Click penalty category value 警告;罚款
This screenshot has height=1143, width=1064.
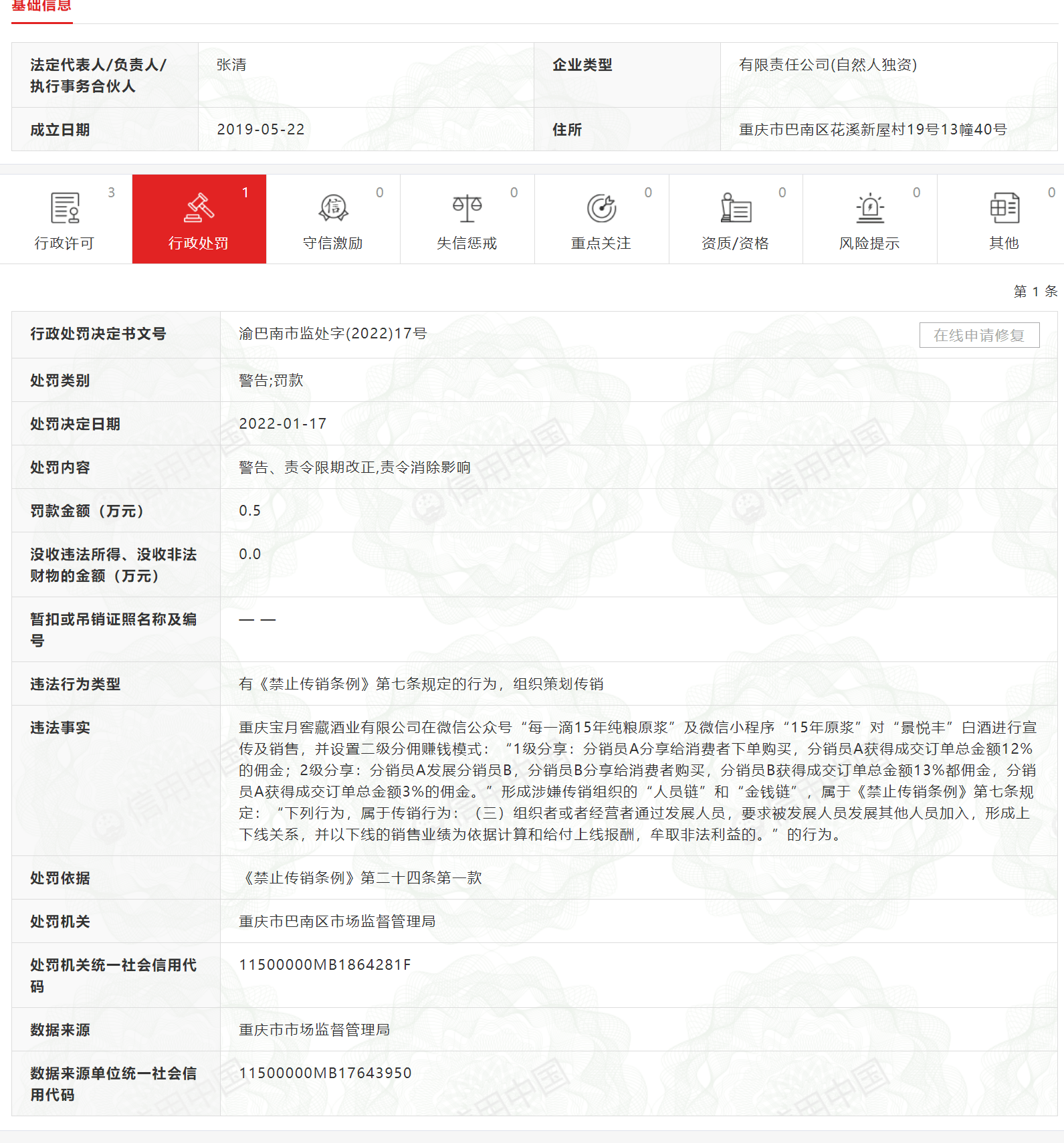[x=272, y=381]
